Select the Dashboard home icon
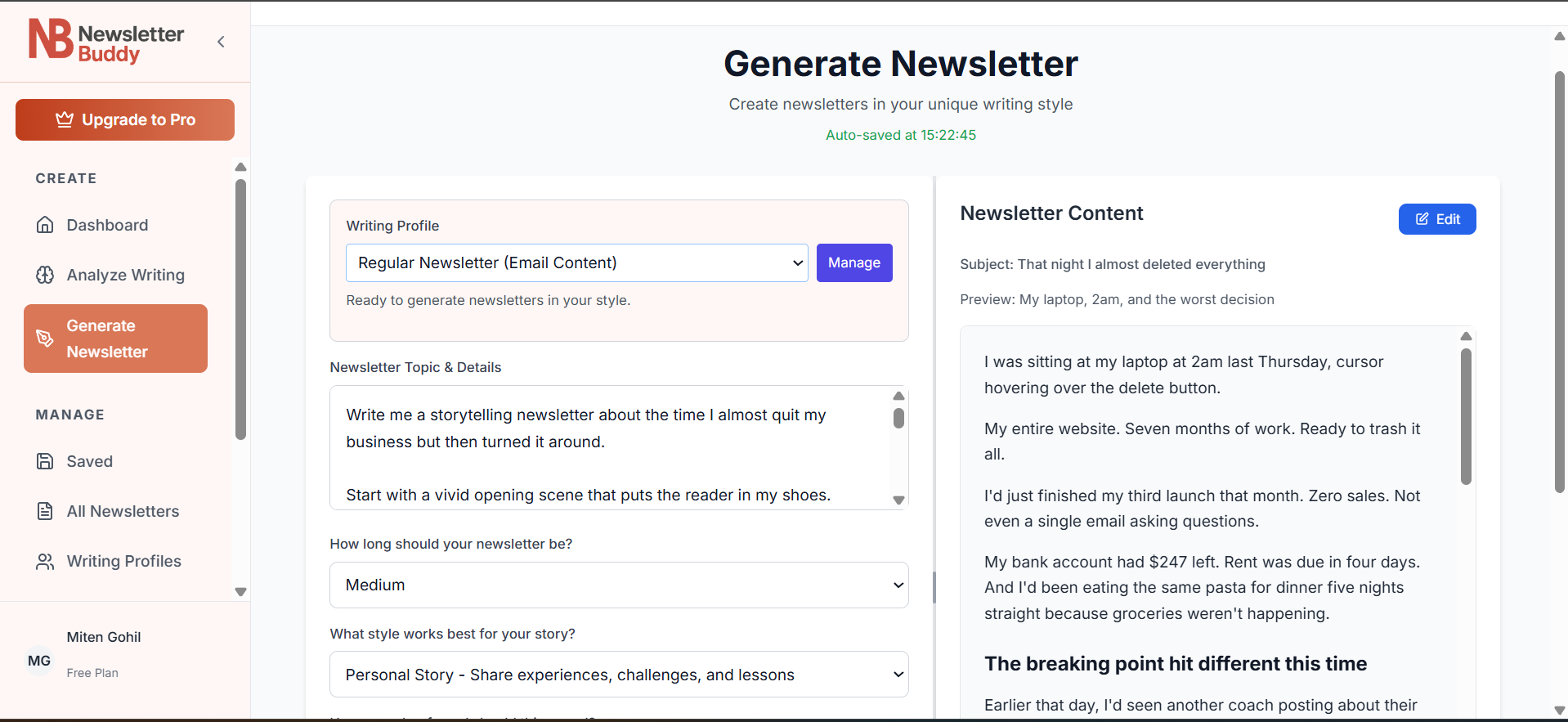Image resolution: width=1568 pixels, height=722 pixels. coord(45,225)
